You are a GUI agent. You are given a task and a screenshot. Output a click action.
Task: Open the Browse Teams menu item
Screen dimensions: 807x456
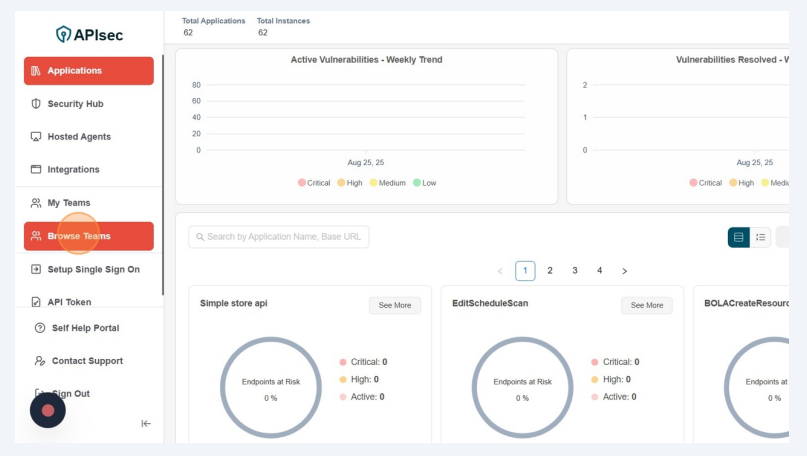pos(89,236)
